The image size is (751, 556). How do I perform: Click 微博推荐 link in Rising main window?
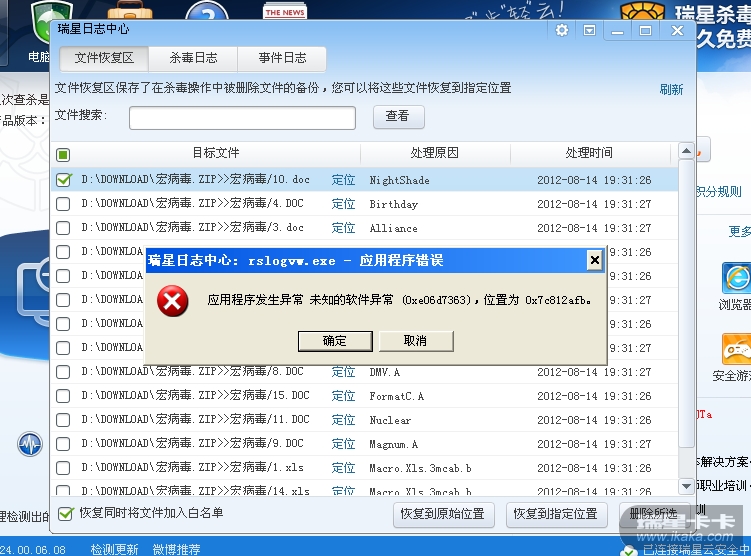point(176,549)
